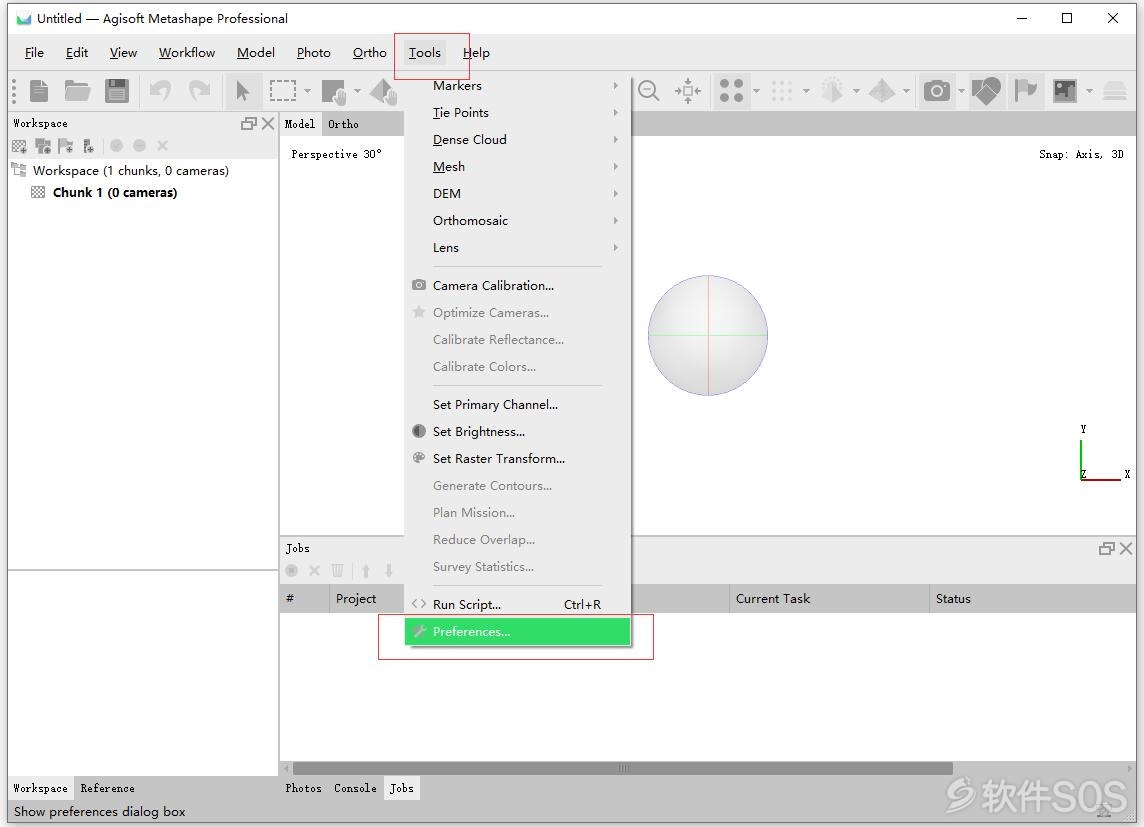Viewport: 1144px width, 827px height.
Task: Expand the Orthomosaic submenu
Action: (517, 221)
